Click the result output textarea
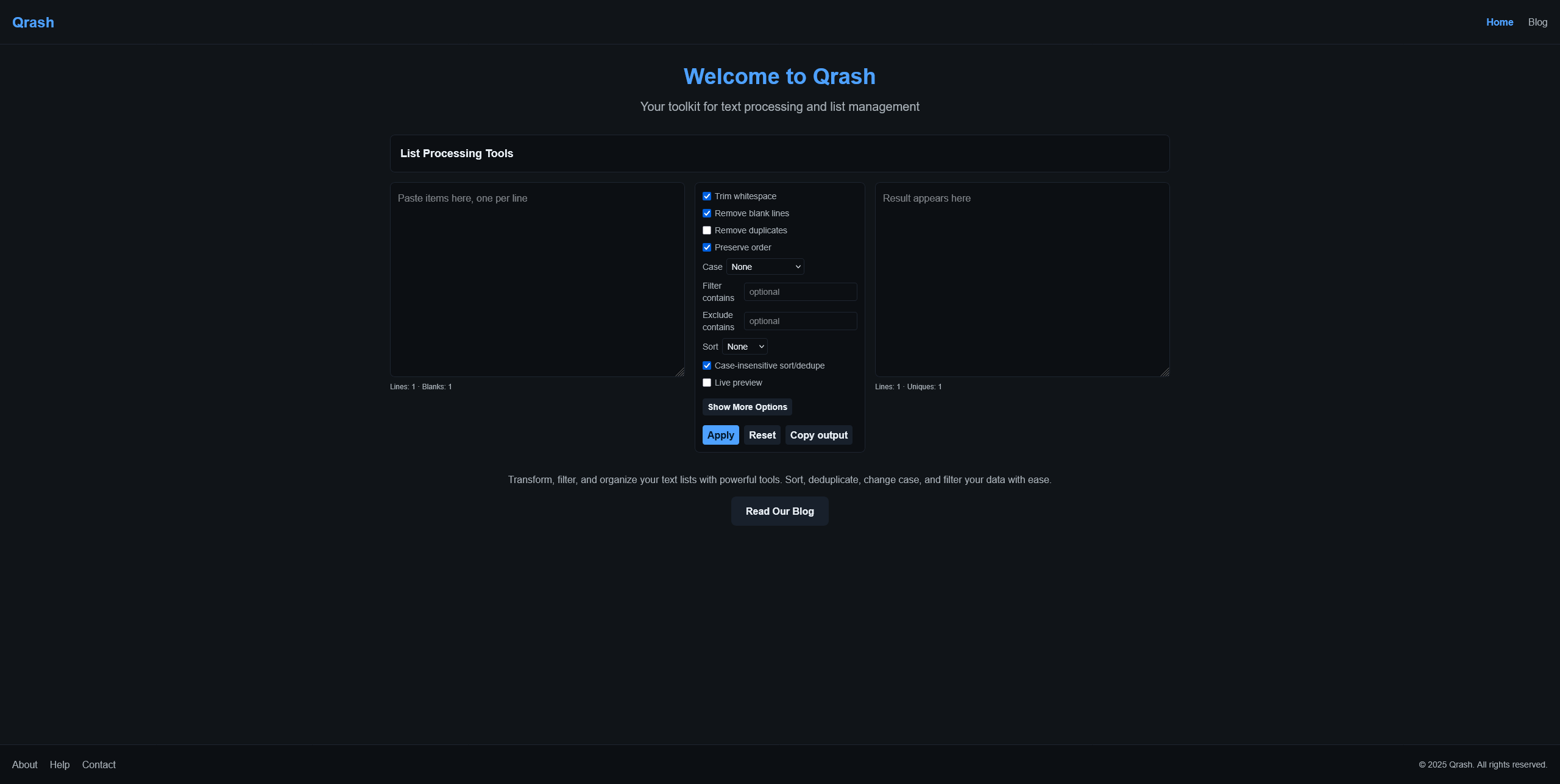1560x784 pixels. click(x=1023, y=280)
